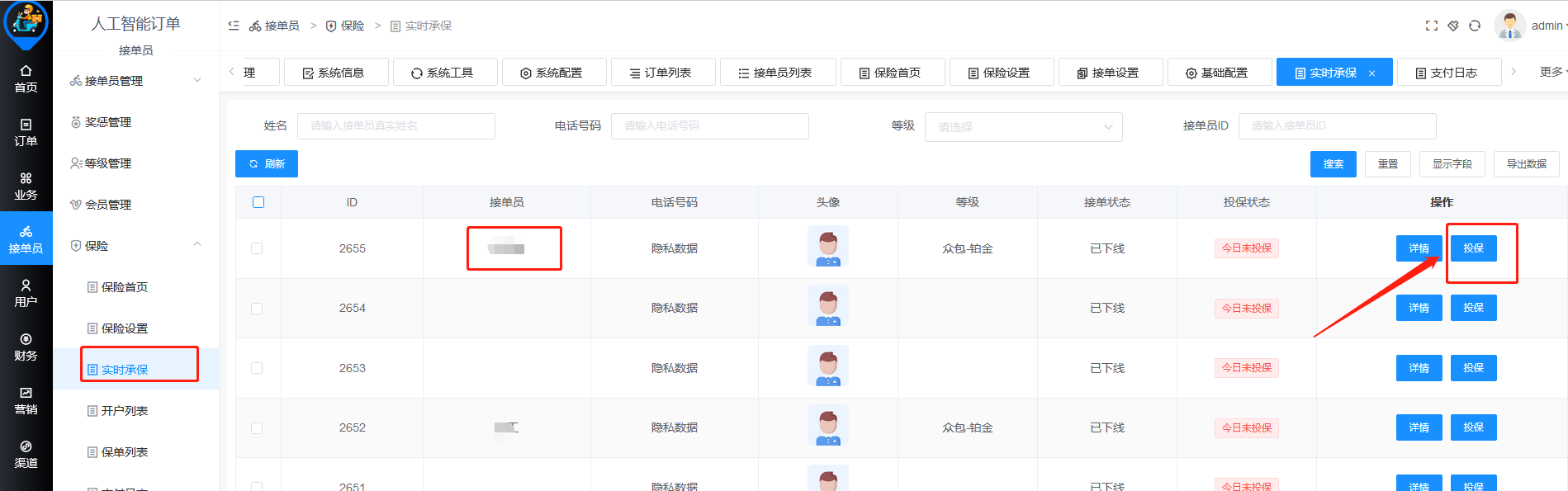Screen dimensions: 1568x491
Task: Focus the 电话号码 input field
Action: click(x=709, y=126)
